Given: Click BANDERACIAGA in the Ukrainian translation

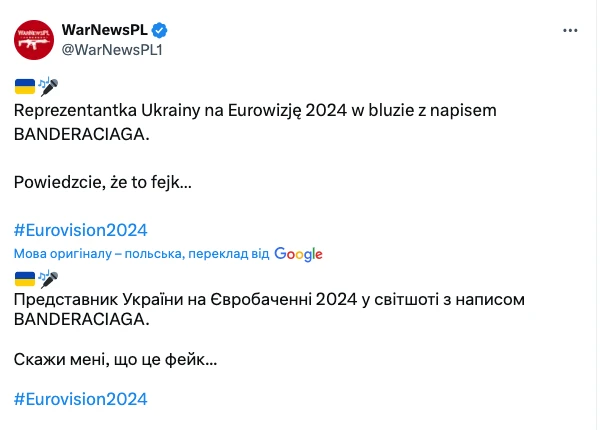Looking at the screenshot, I should tap(82, 319).
